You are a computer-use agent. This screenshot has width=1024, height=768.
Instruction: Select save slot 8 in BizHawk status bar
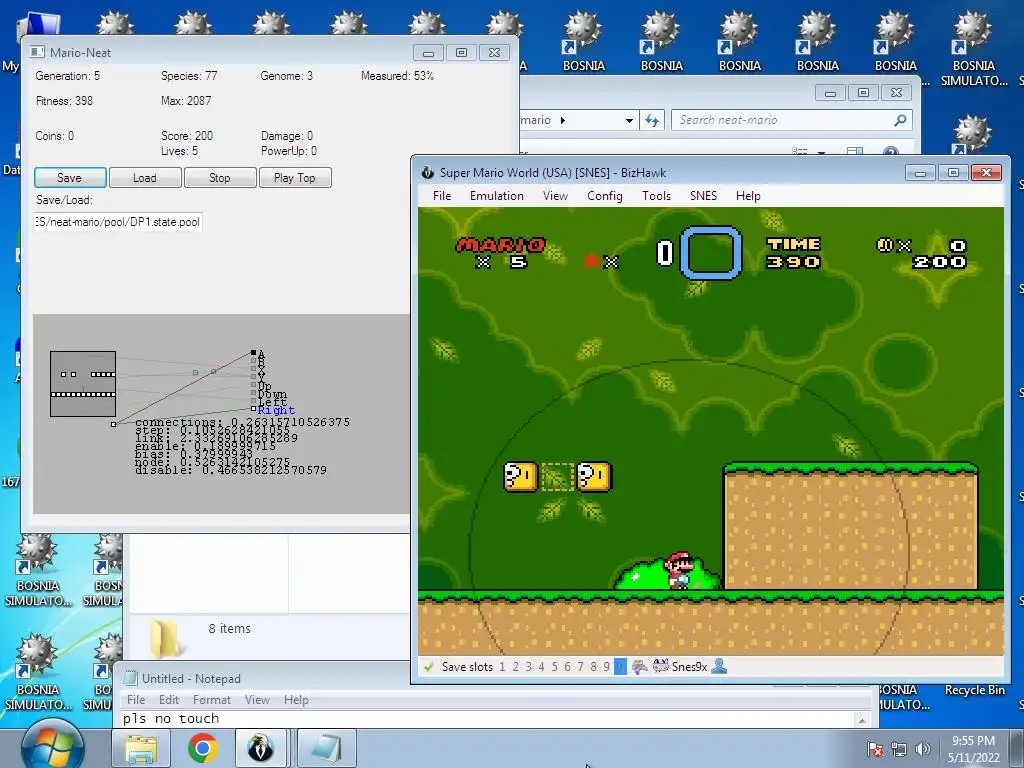click(593, 667)
